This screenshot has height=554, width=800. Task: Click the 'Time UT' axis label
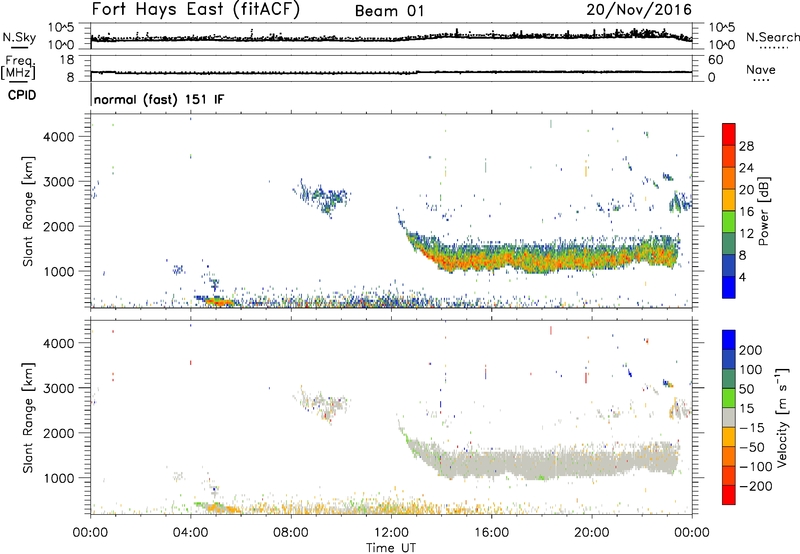point(391,548)
